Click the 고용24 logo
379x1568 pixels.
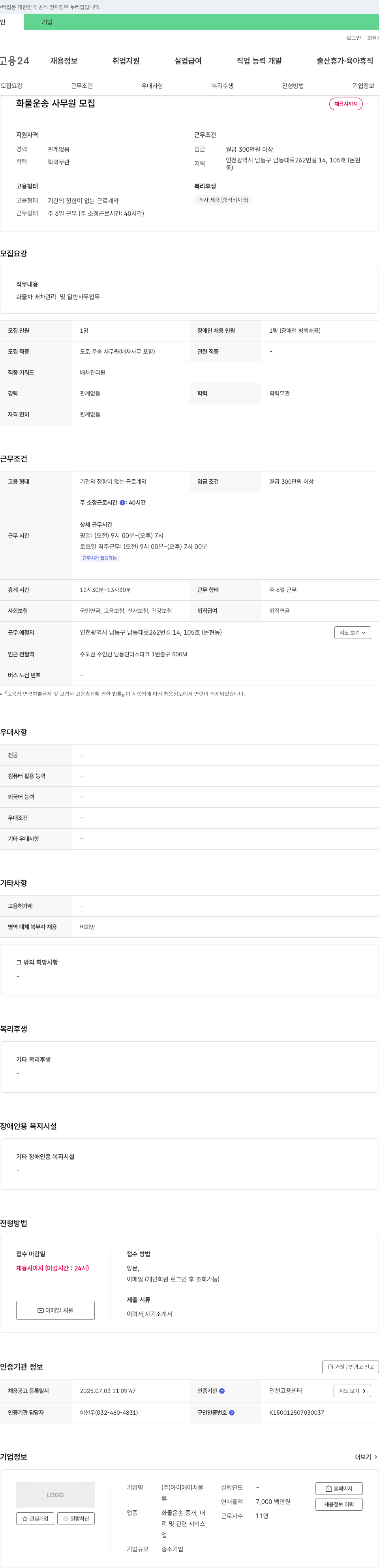[x=15, y=61]
